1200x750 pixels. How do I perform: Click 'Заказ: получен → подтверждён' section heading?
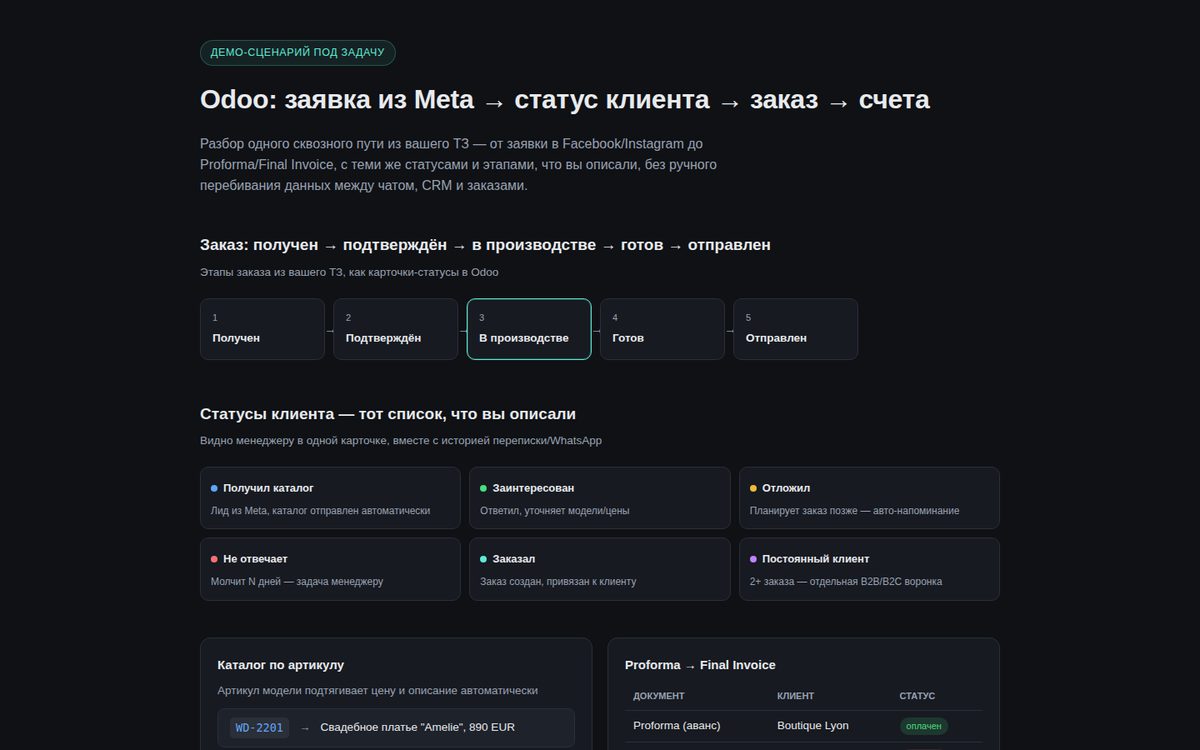(x=485, y=245)
